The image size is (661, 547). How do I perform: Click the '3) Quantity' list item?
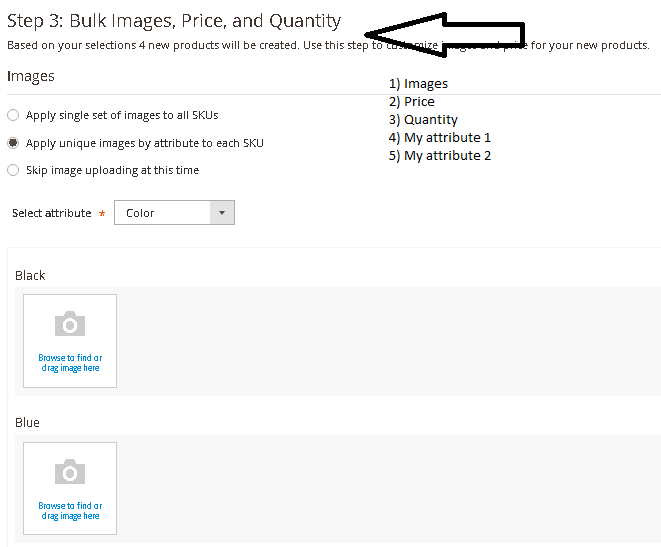click(x=423, y=120)
